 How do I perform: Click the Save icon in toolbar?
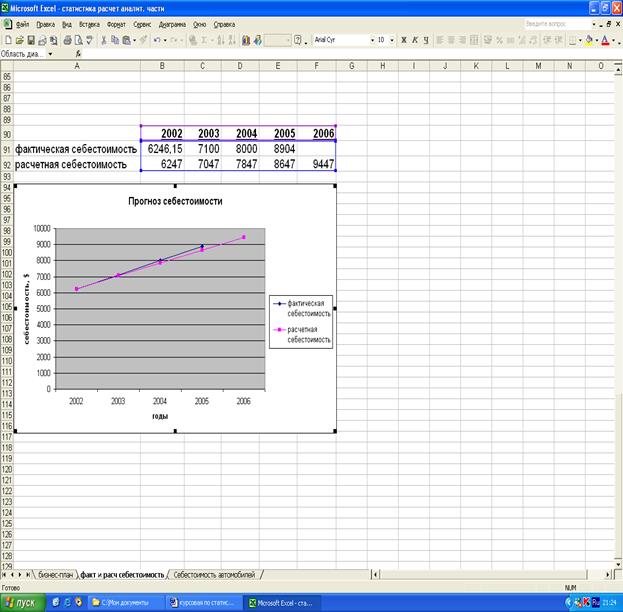click(32, 40)
